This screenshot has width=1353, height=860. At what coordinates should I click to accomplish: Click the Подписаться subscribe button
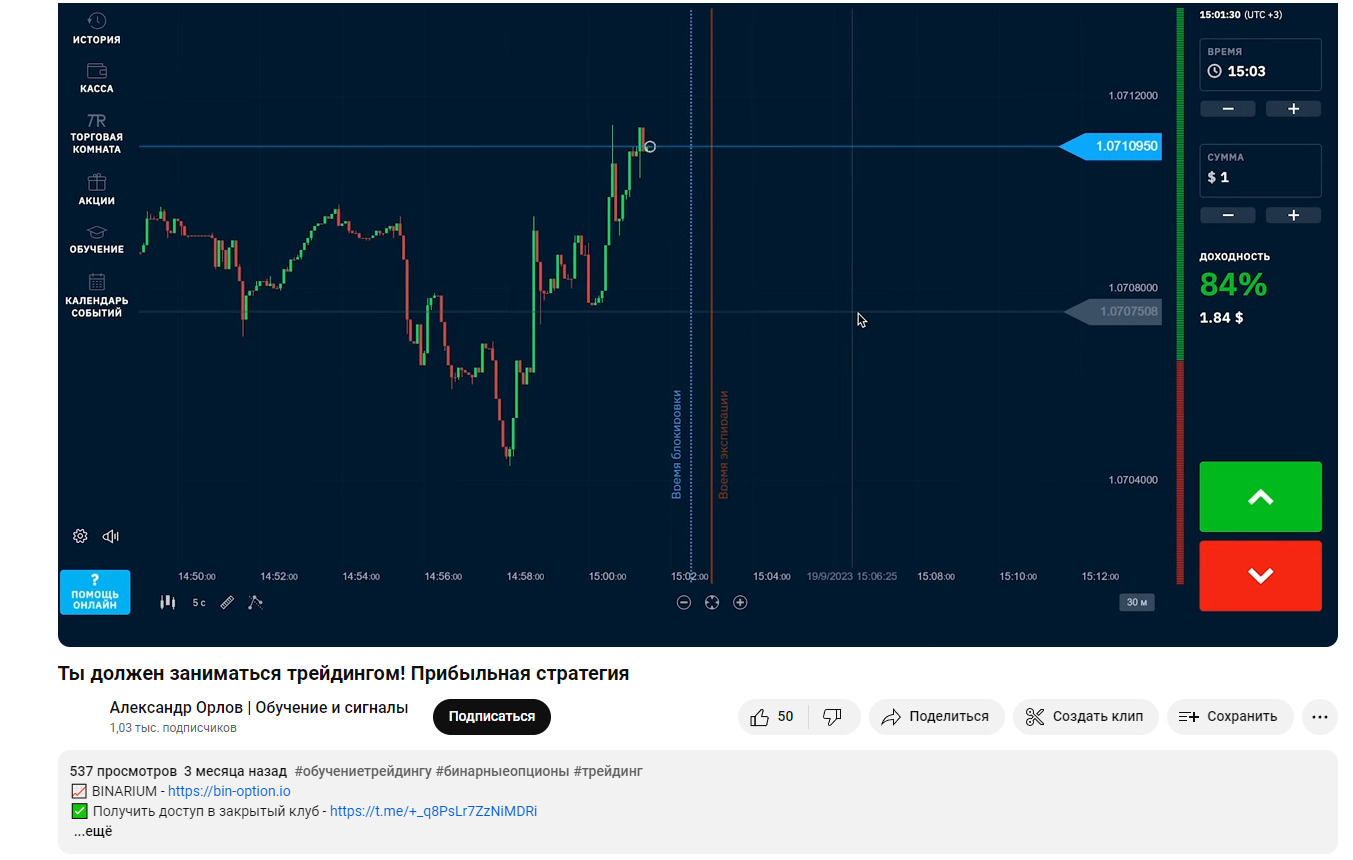[492, 717]
